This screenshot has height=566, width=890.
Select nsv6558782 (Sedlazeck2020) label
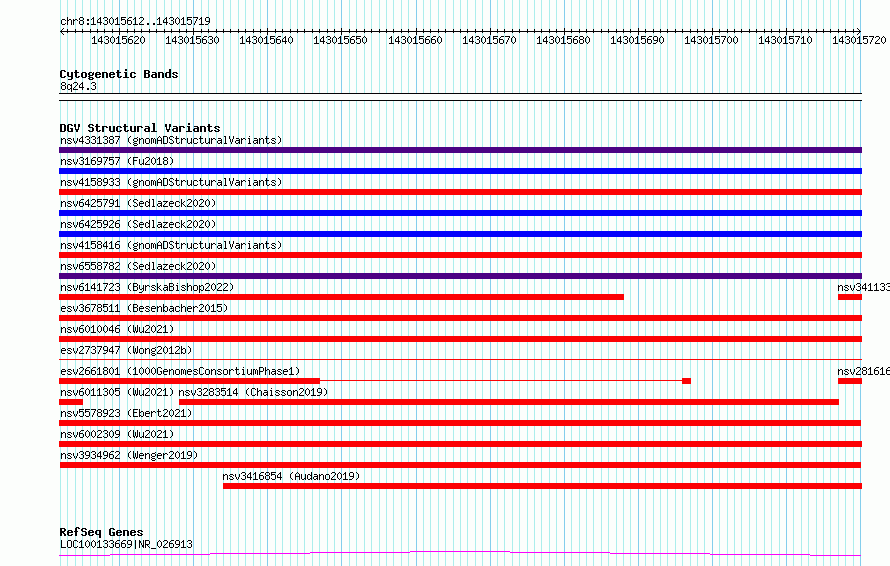[138, 266]
